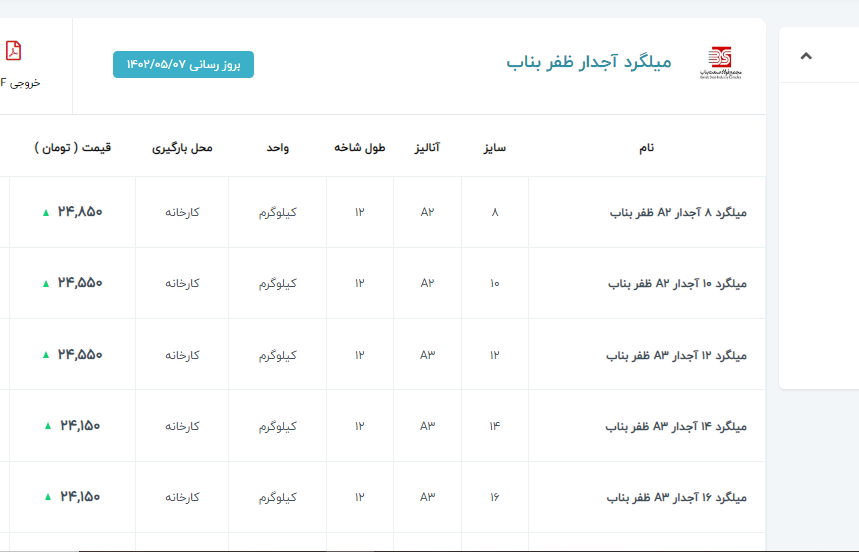Open product میلگرد ۱۲ آجدار A۳ ظفر بناب
This screenshot has width=859, height=552.
[677, 355]
